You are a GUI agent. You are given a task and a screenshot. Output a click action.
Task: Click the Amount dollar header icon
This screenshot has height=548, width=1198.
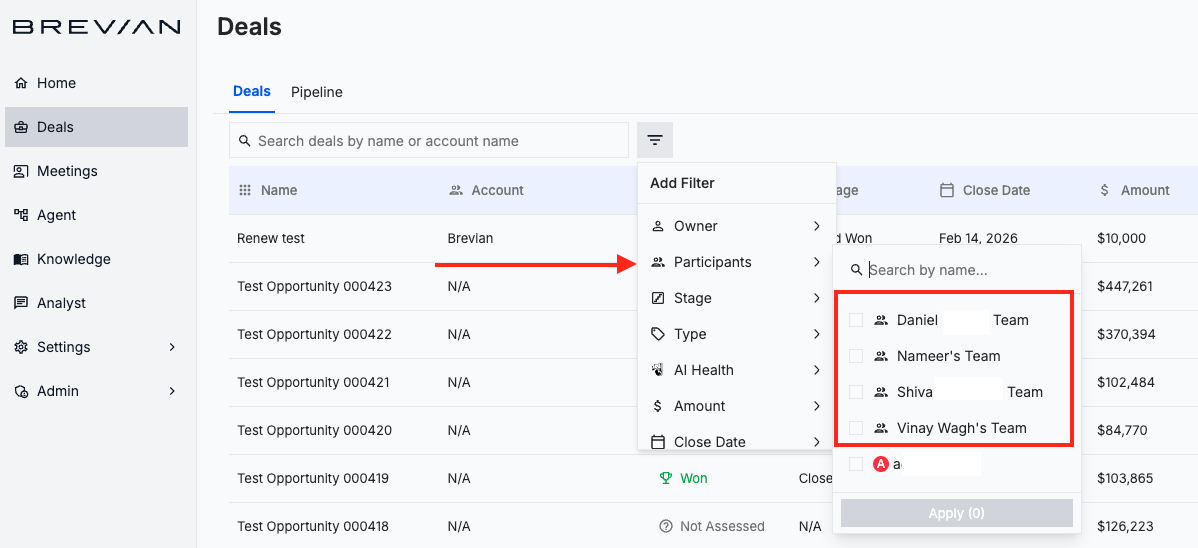(x=1104, y=190)
